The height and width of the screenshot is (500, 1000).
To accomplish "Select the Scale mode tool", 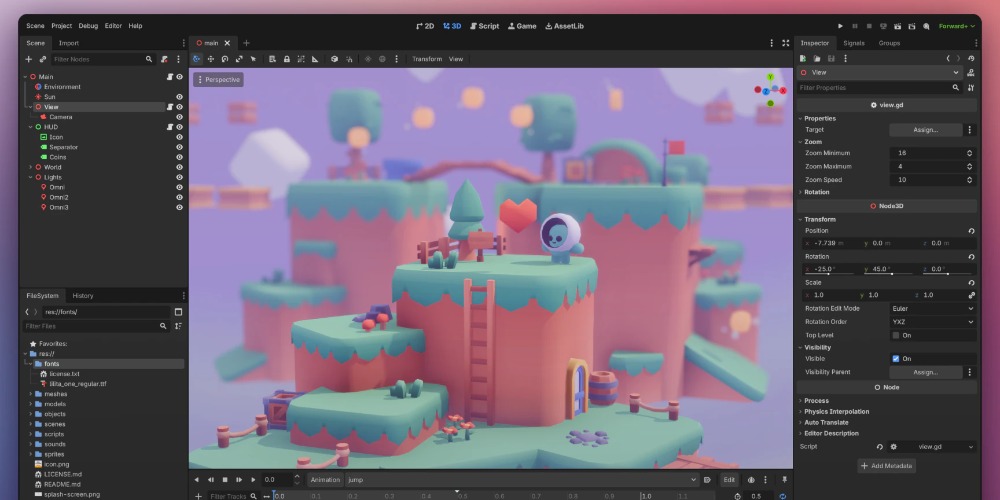I will pyautogui.click(x=239, y=59).
